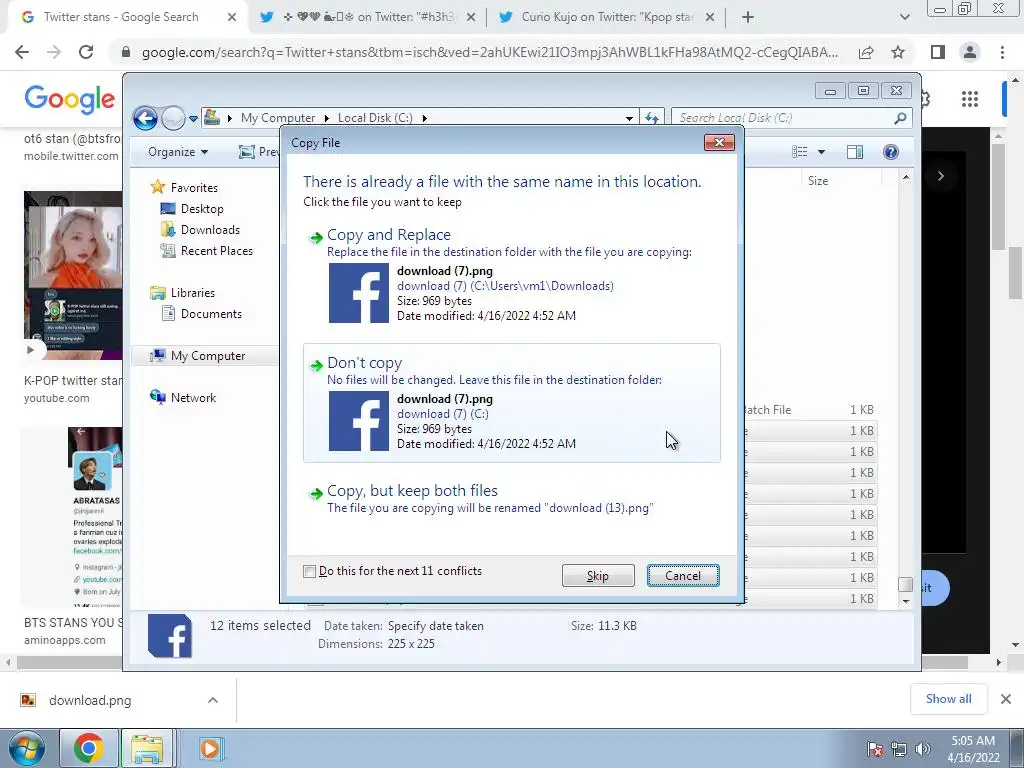Open Explorer help icon
This screenshot has height=768, width=1024.
pos(891,152)
